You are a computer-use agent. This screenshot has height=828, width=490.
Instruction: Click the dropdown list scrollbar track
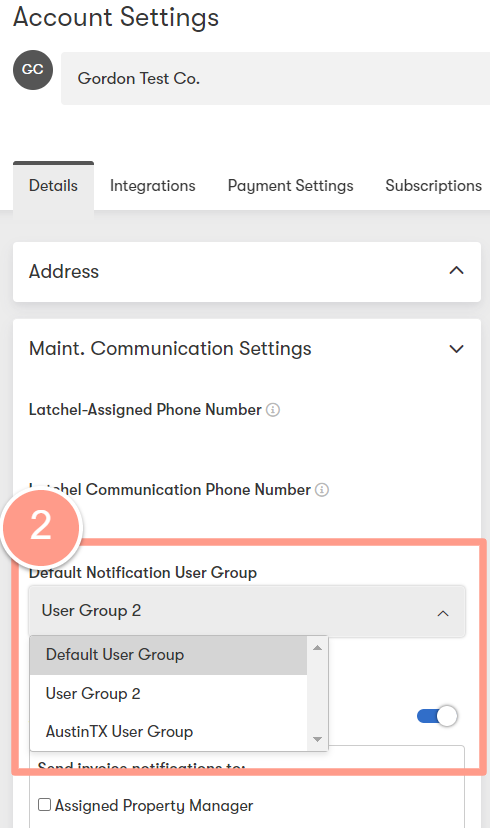tap(317, 693)
